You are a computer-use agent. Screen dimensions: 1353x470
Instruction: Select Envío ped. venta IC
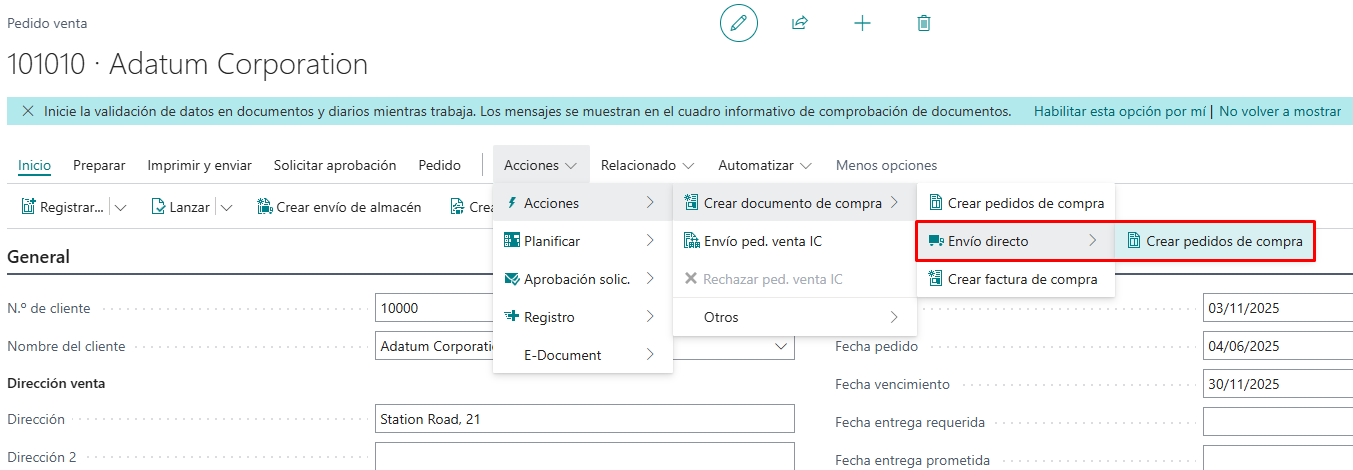pyautogui.click(x=794, y=241)
